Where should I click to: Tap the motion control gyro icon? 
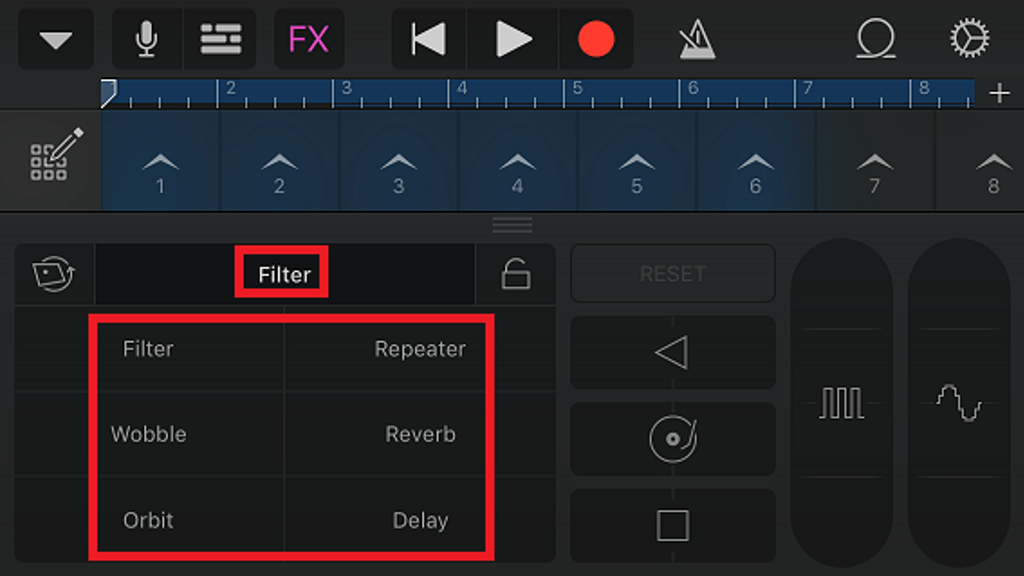54,274
